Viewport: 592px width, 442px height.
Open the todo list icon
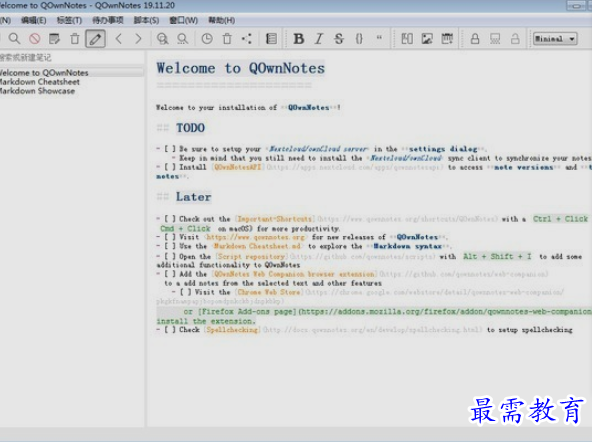pyautogui.click(x=271, y=39)
